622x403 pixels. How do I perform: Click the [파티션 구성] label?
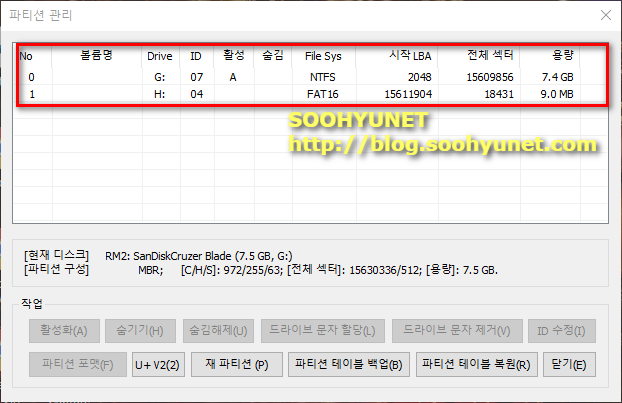coord(56,270)
